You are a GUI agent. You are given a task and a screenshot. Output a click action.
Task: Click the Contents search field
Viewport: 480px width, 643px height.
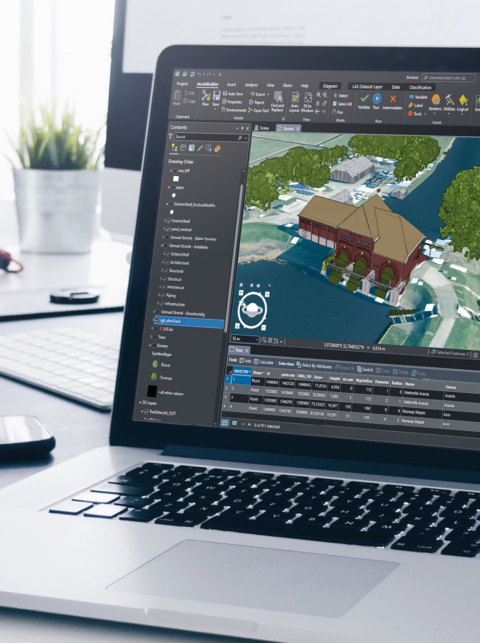pyautogui.click(x=209, y=137)
